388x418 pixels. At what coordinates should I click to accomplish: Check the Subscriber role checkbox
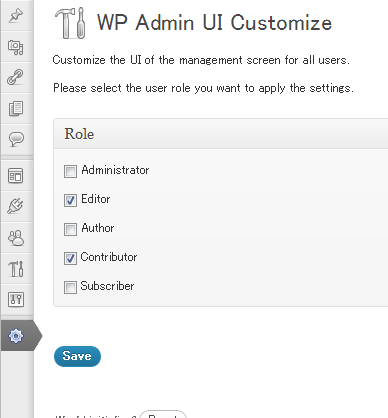pos(70,287)
